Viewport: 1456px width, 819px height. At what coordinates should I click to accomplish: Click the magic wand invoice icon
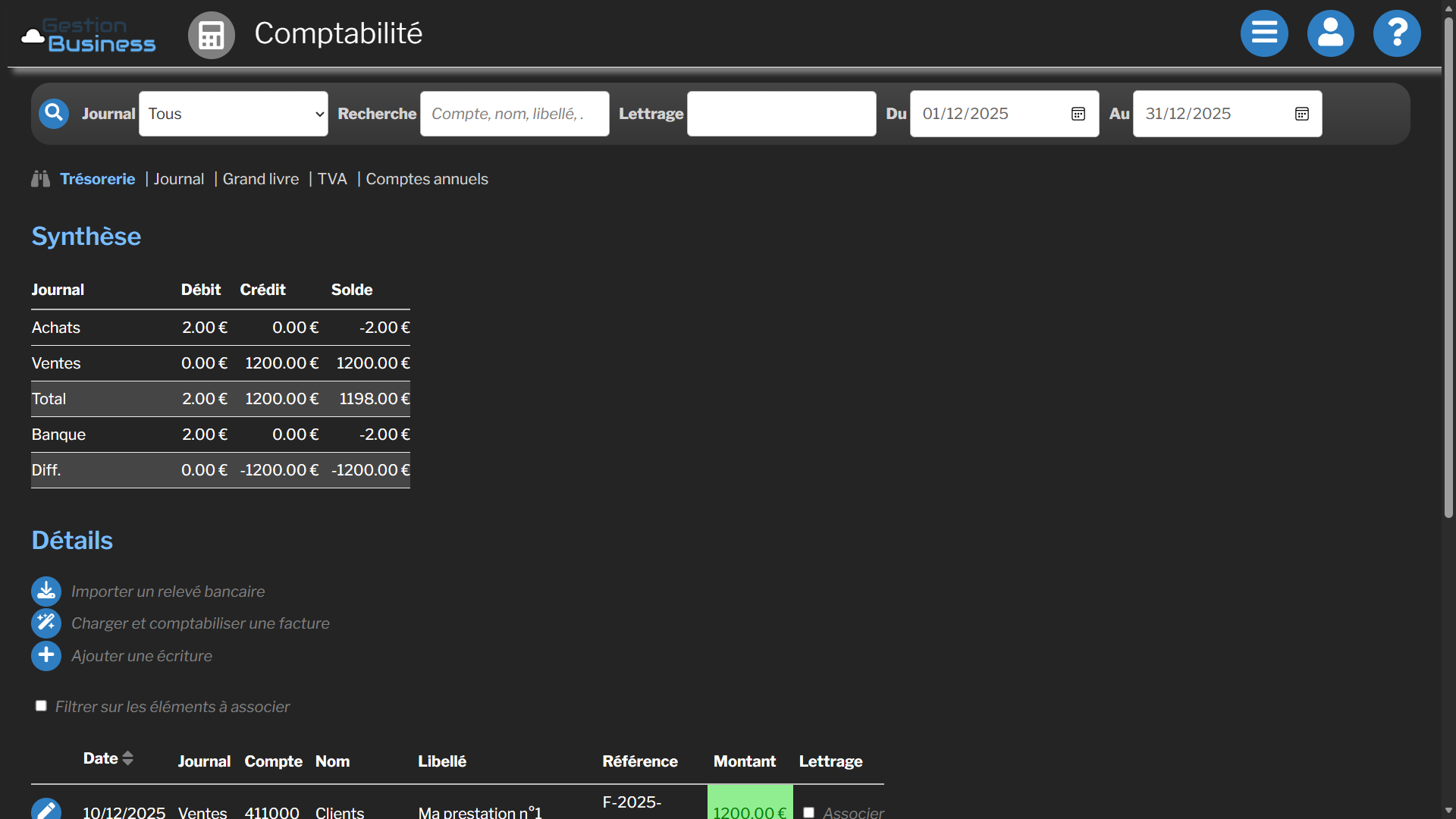(x=46, y=623)
